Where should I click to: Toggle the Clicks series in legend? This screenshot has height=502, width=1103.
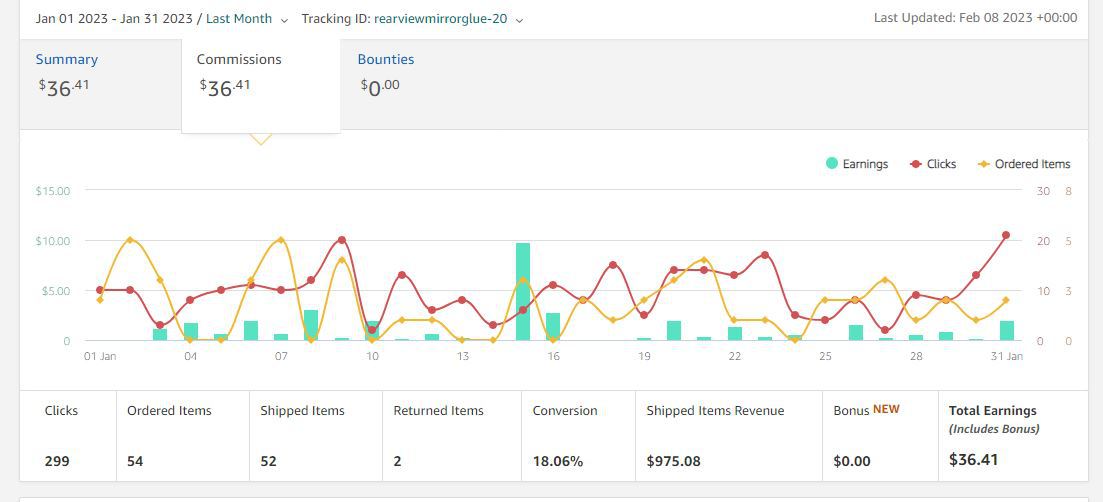coord(933,164)
